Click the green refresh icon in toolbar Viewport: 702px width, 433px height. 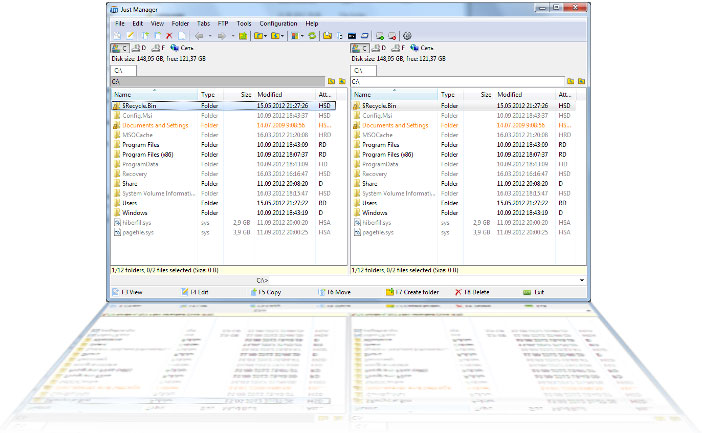coord(313,36)
